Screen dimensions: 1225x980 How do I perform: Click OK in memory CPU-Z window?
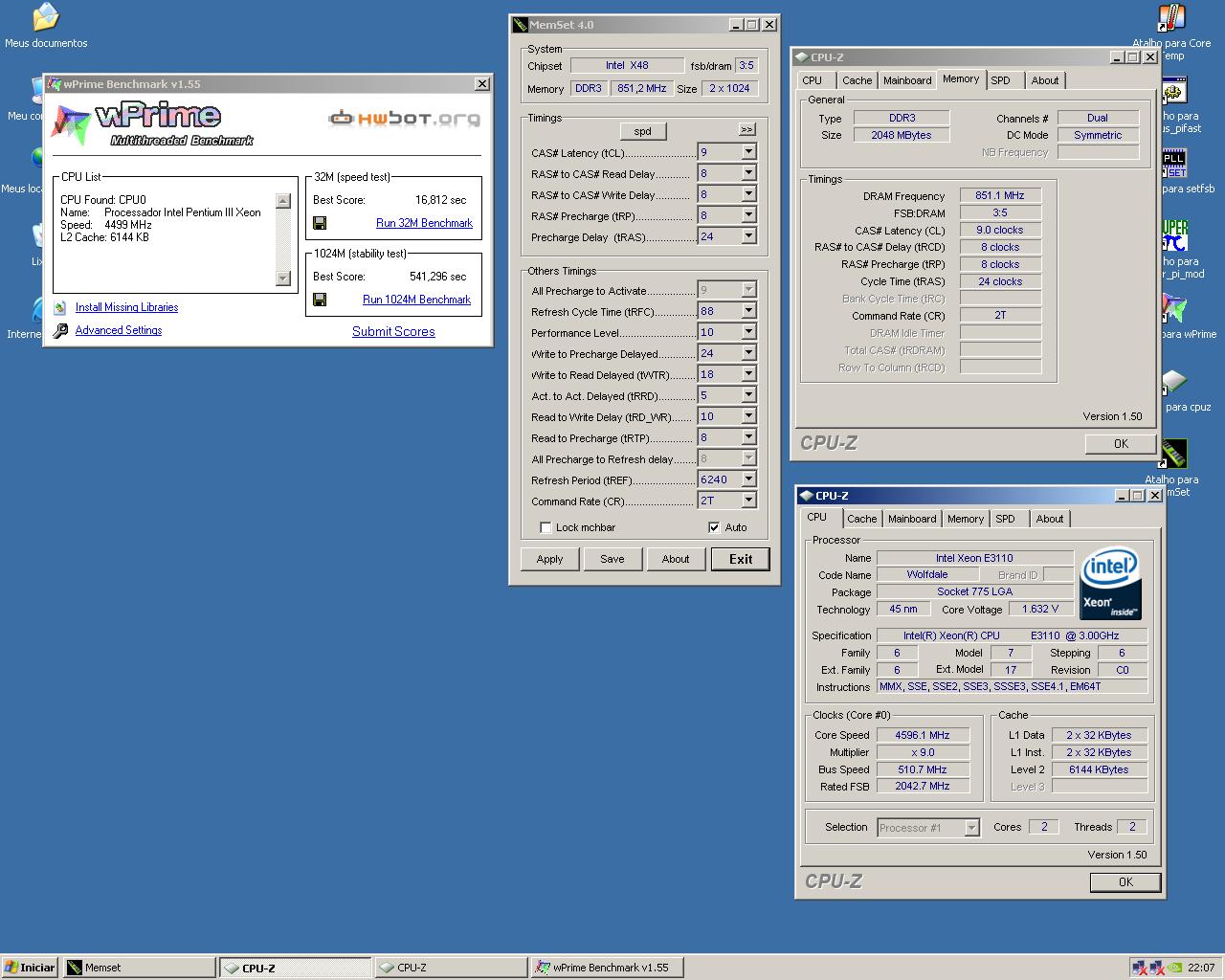pos(1121,444)
